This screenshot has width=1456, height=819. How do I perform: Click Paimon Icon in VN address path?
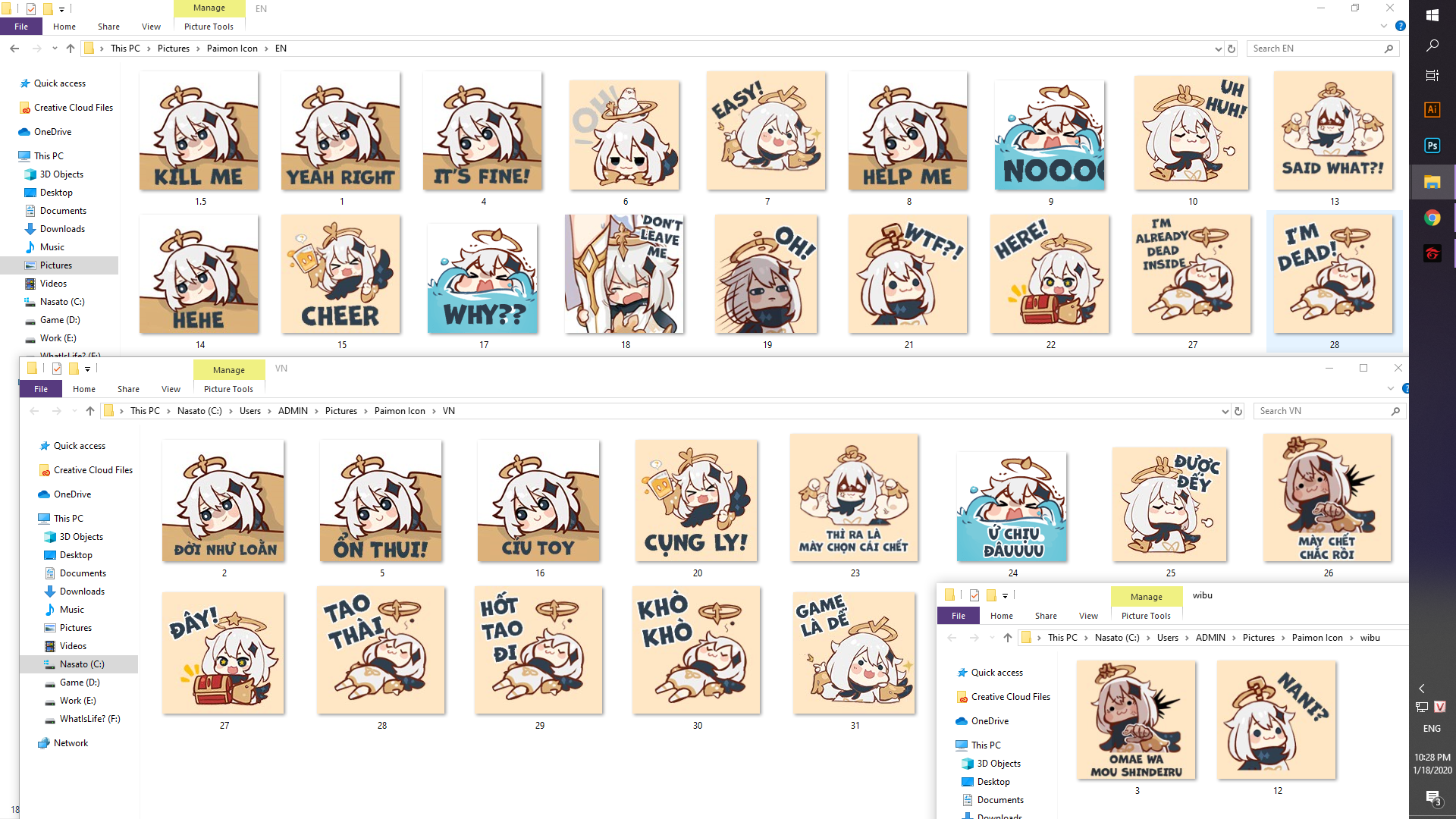tap(400, 411)
